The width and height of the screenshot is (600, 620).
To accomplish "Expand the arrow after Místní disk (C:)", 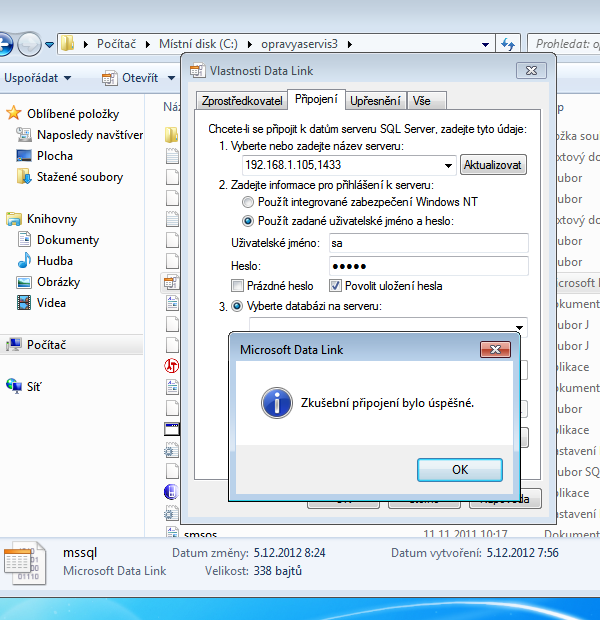I will click(x=250, y=44).
